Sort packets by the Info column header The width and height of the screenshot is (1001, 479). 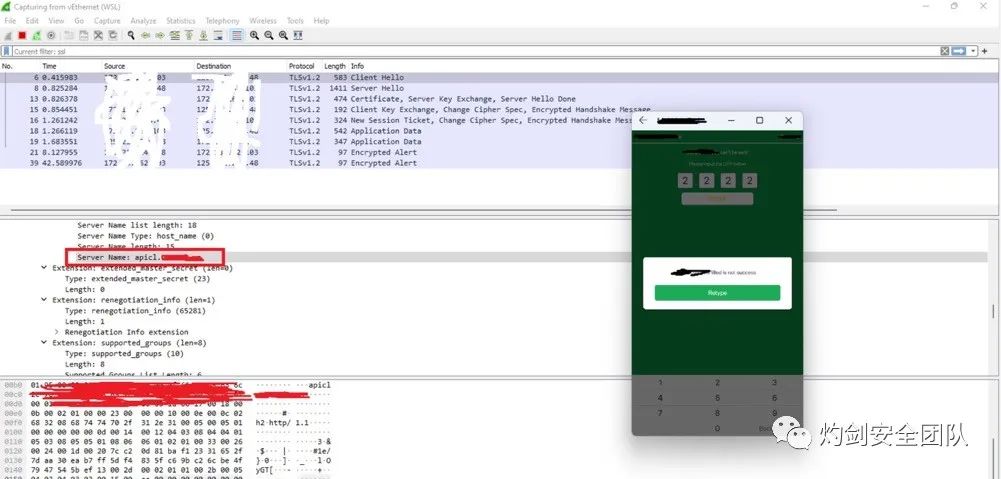pyautogui.click(x=358, y=66)
